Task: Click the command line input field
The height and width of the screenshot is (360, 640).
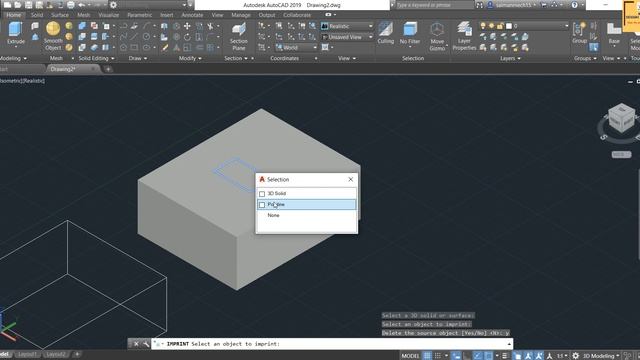Action: 331,344
